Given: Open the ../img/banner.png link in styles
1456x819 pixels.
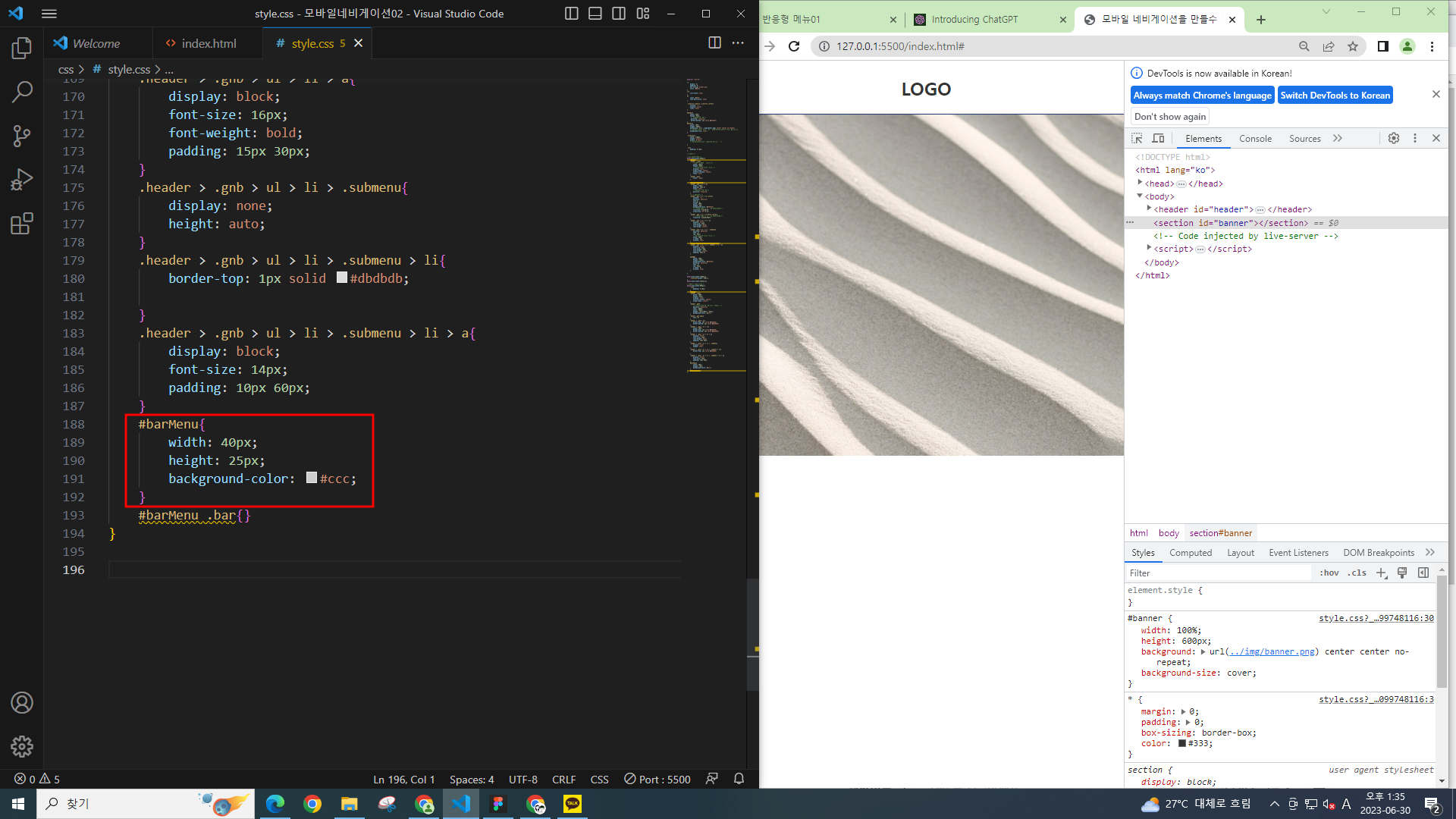Looking at the screenshot, I should [1272, 652].
